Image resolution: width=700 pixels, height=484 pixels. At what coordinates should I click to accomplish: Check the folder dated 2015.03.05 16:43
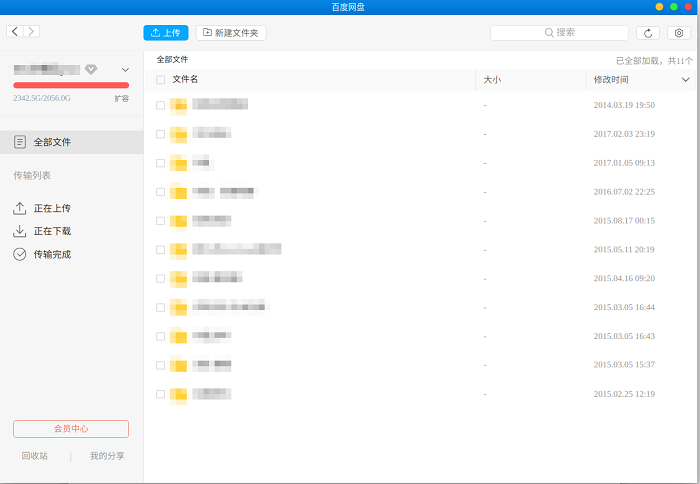click(160, 336)
